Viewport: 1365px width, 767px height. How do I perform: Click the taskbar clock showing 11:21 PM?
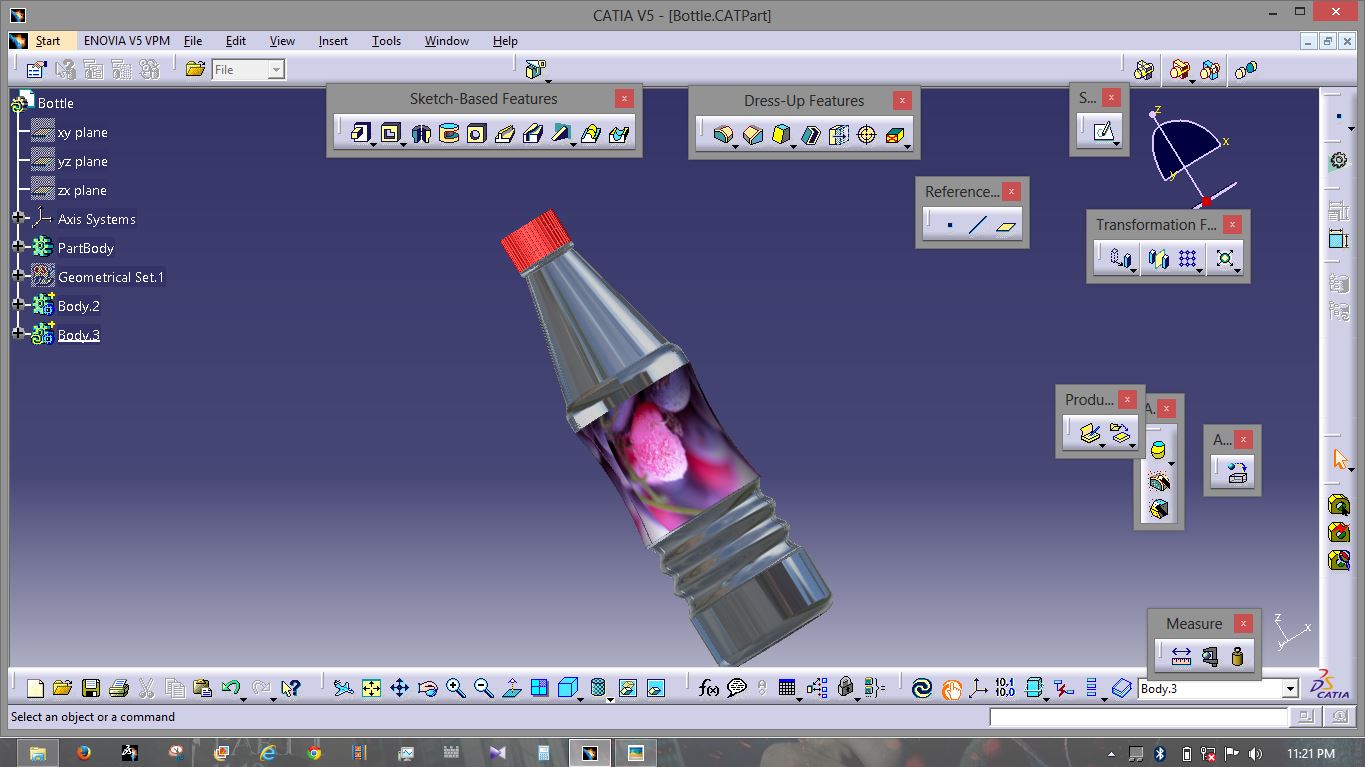click(x=1310, y=754)
